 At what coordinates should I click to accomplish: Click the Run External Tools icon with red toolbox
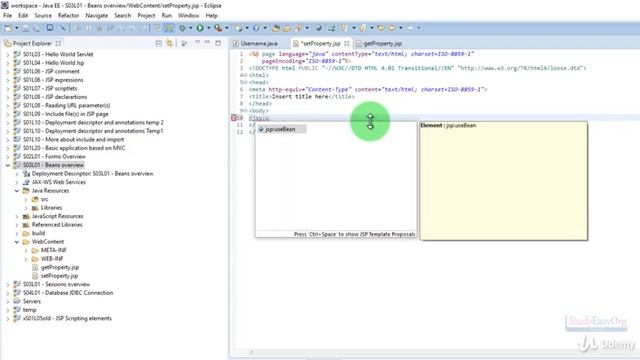tap(218, 28)
